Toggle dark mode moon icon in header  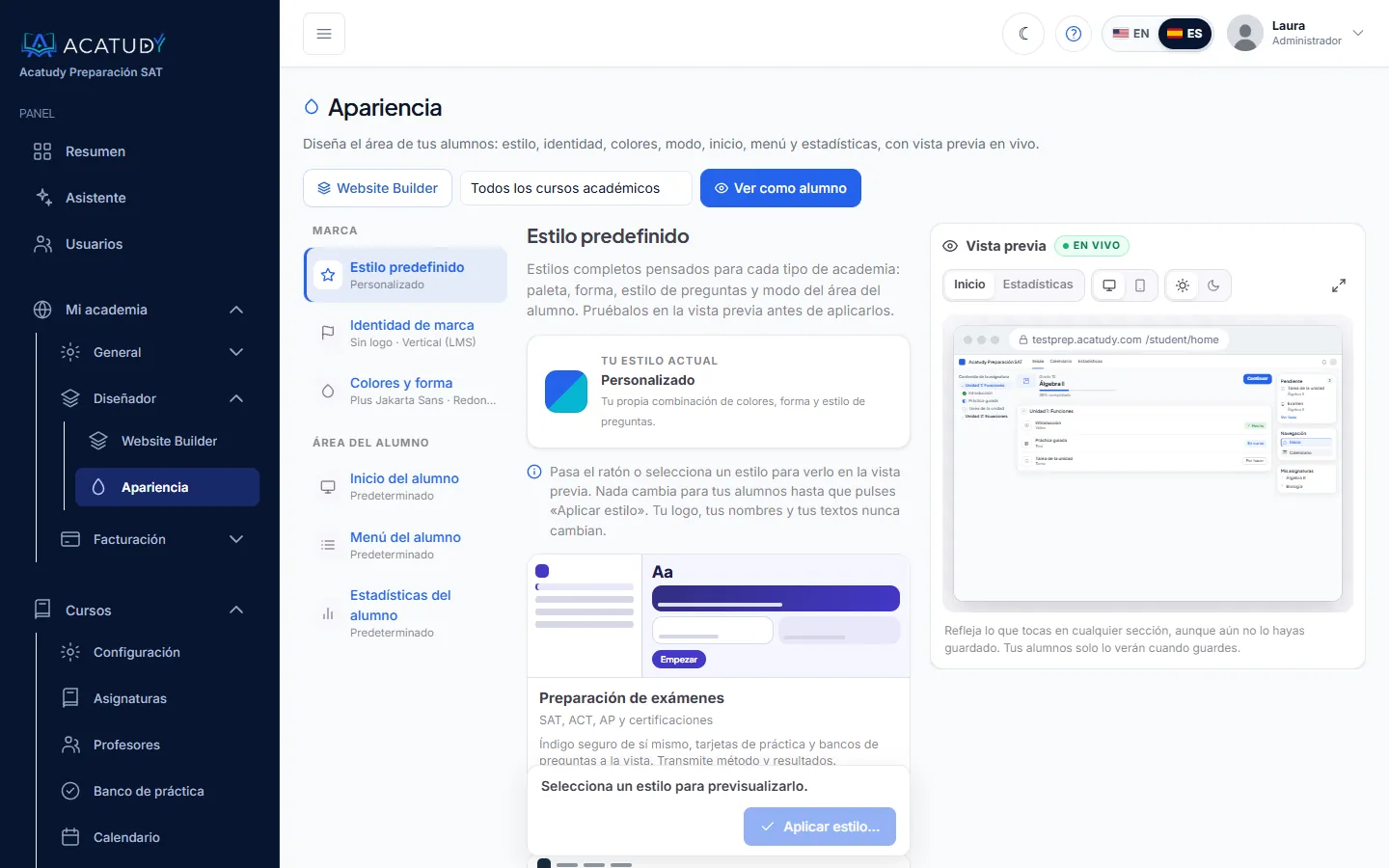click(x=1023, y=34)
